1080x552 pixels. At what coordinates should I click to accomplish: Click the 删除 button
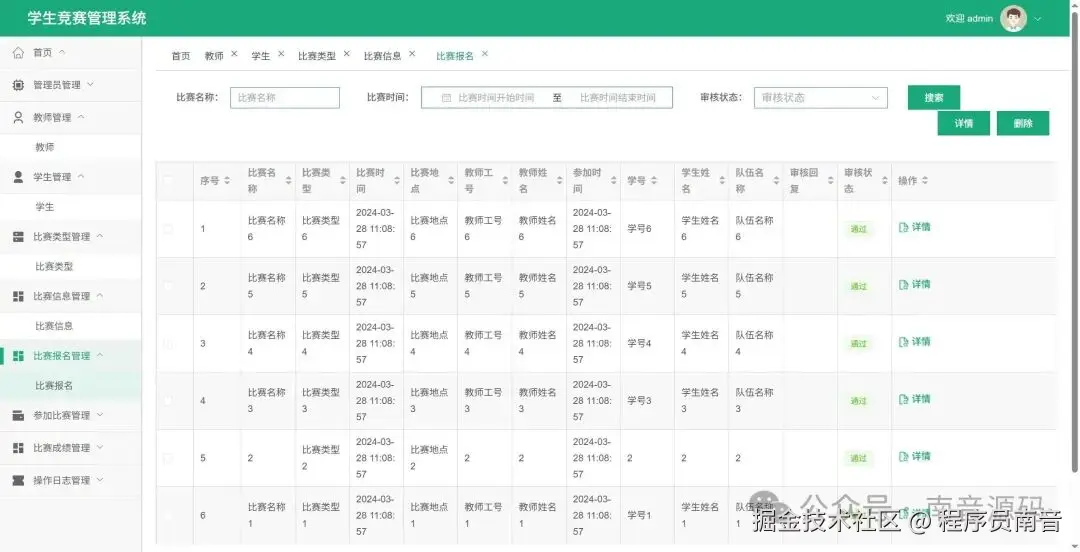coord(1023,123)
